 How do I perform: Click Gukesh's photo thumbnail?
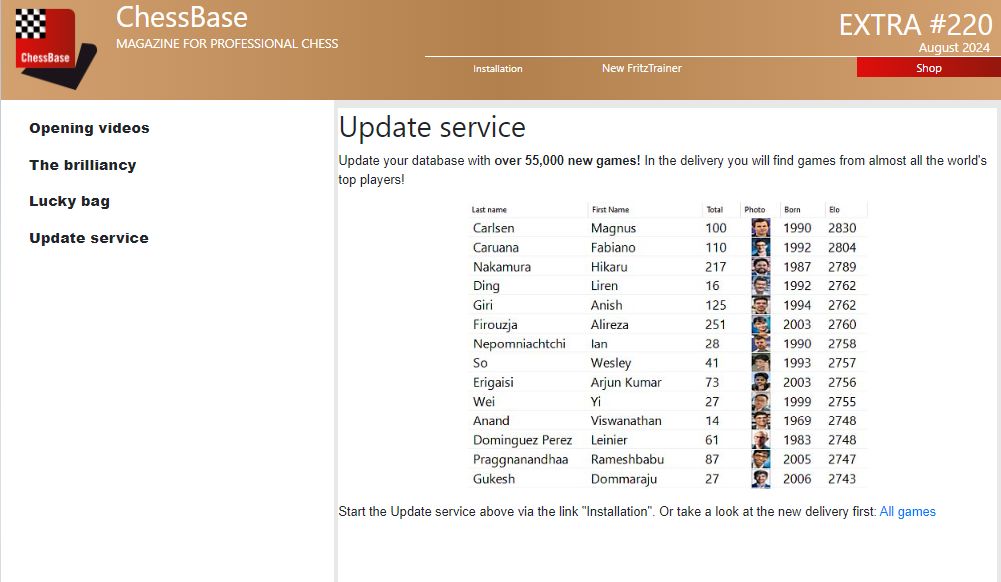(760, 479)
